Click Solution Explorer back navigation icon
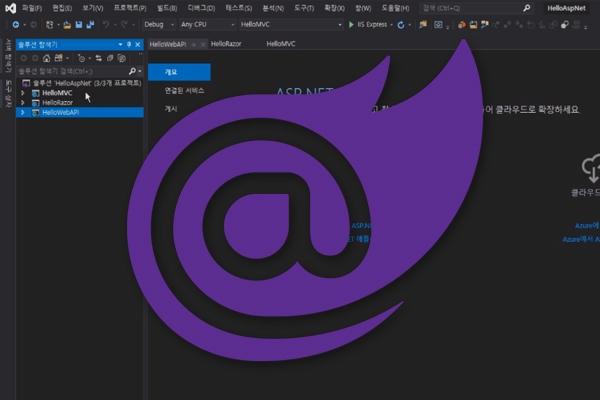This screenshot has height=400, width=600. coord(24,58)
